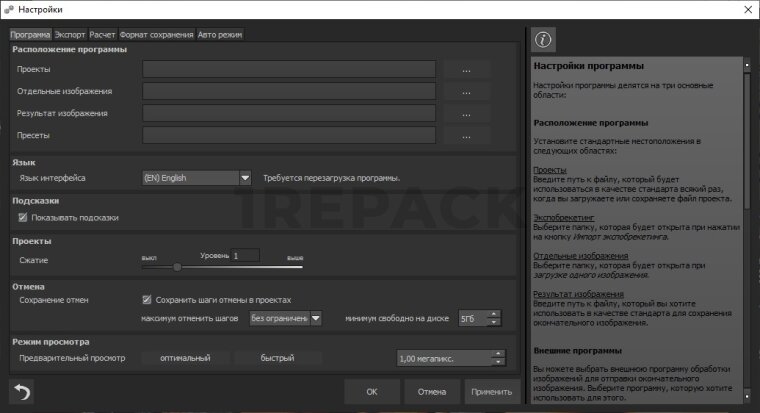Click the undo arrow icon at bottom left

pyautogui.click(x=22, y=391)
